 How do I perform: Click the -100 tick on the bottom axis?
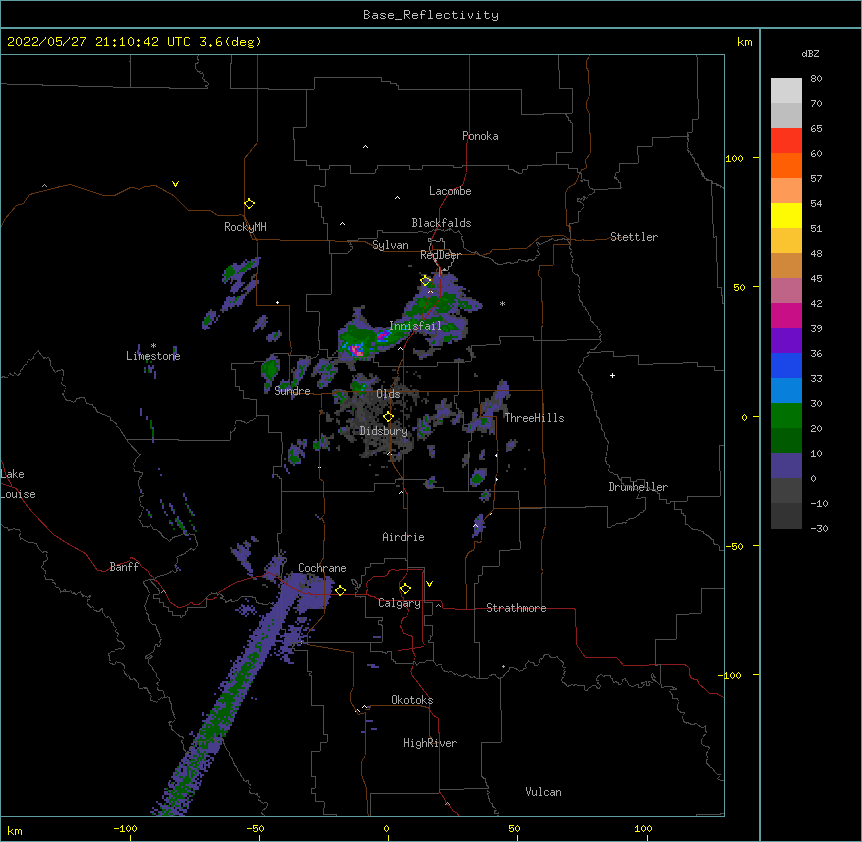(125, 828)
